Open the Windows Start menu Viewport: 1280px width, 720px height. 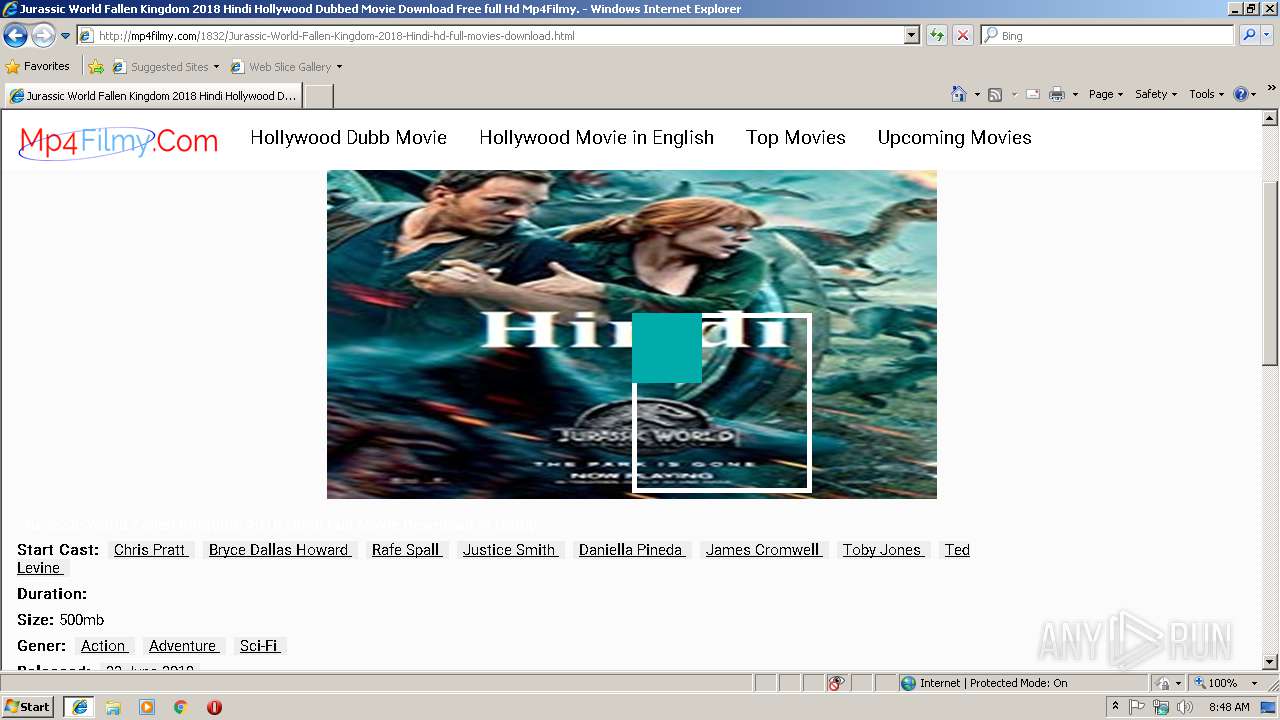point(28,706)
